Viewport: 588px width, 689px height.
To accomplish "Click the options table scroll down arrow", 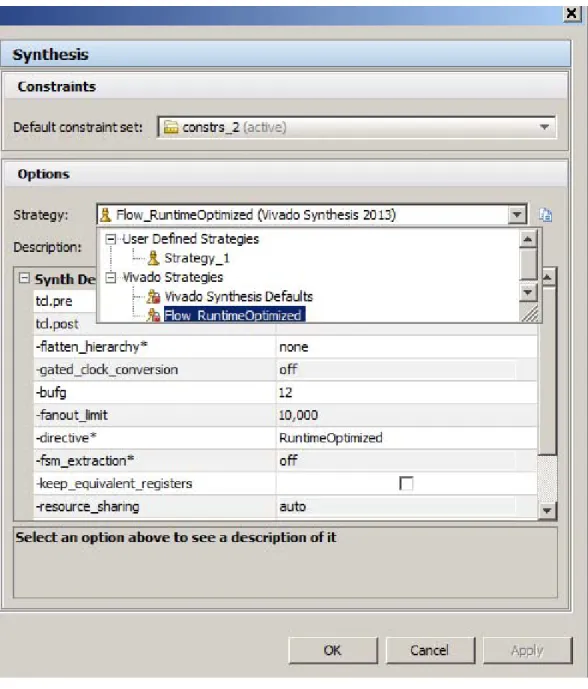I will click(547, 511).
